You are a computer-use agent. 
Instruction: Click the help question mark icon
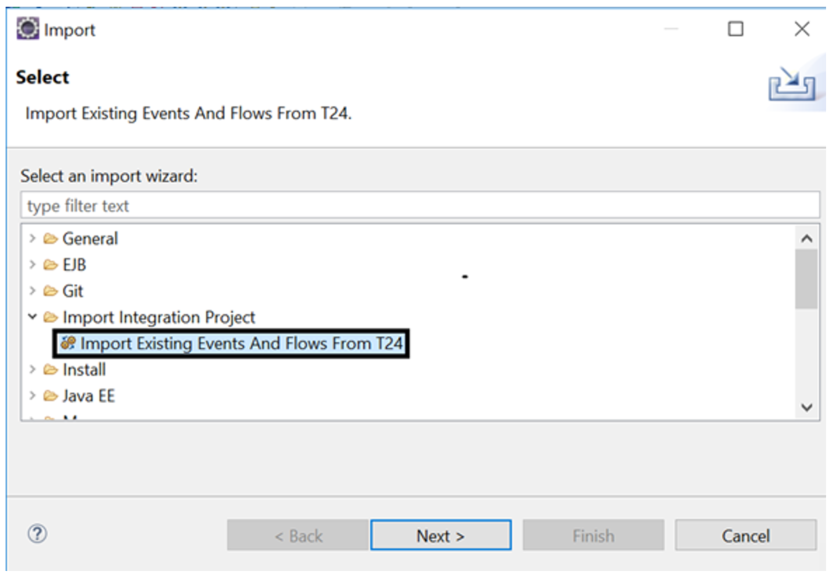[37, 534]
